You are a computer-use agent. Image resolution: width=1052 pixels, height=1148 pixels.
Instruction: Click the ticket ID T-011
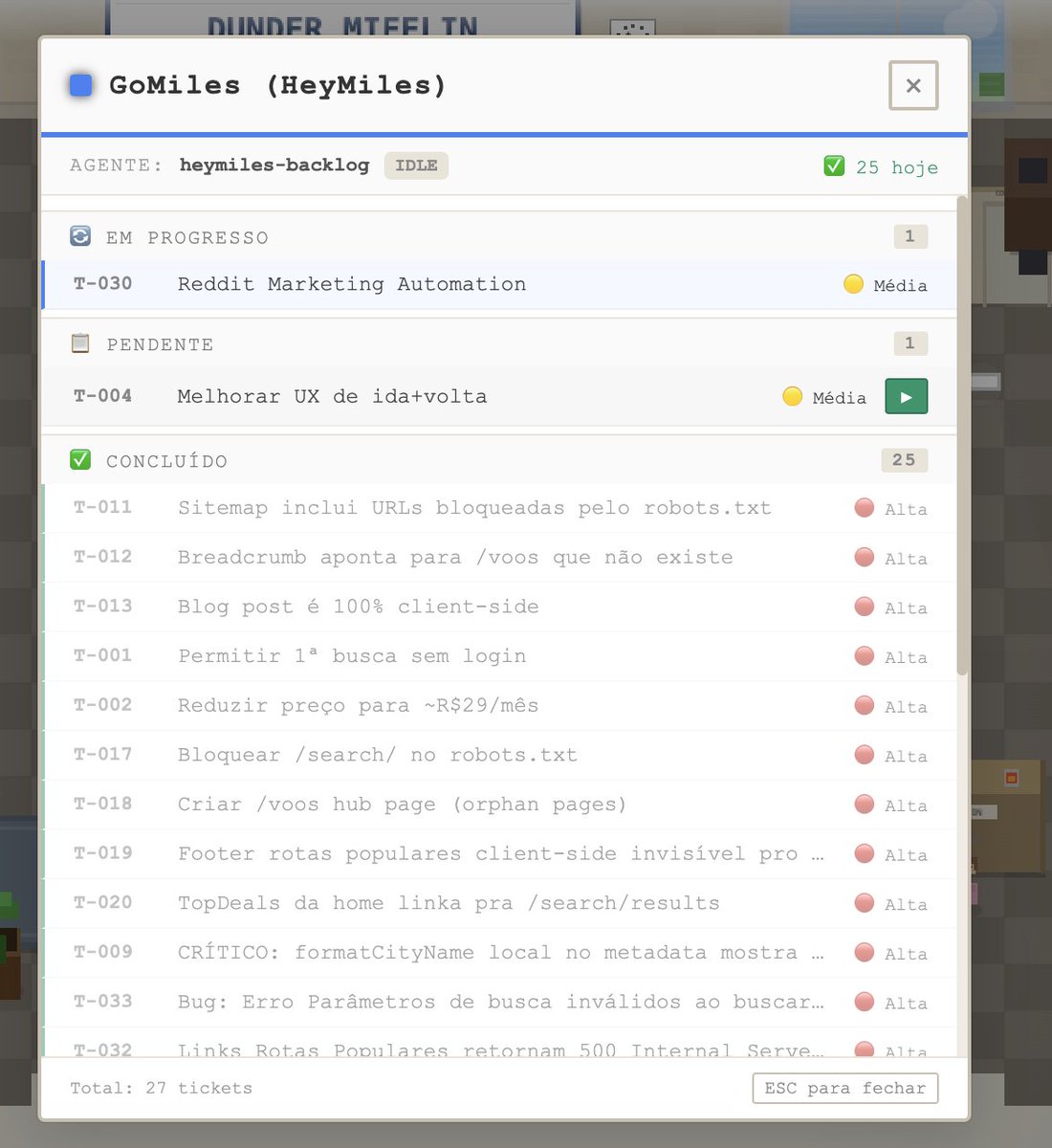[103, 507]
